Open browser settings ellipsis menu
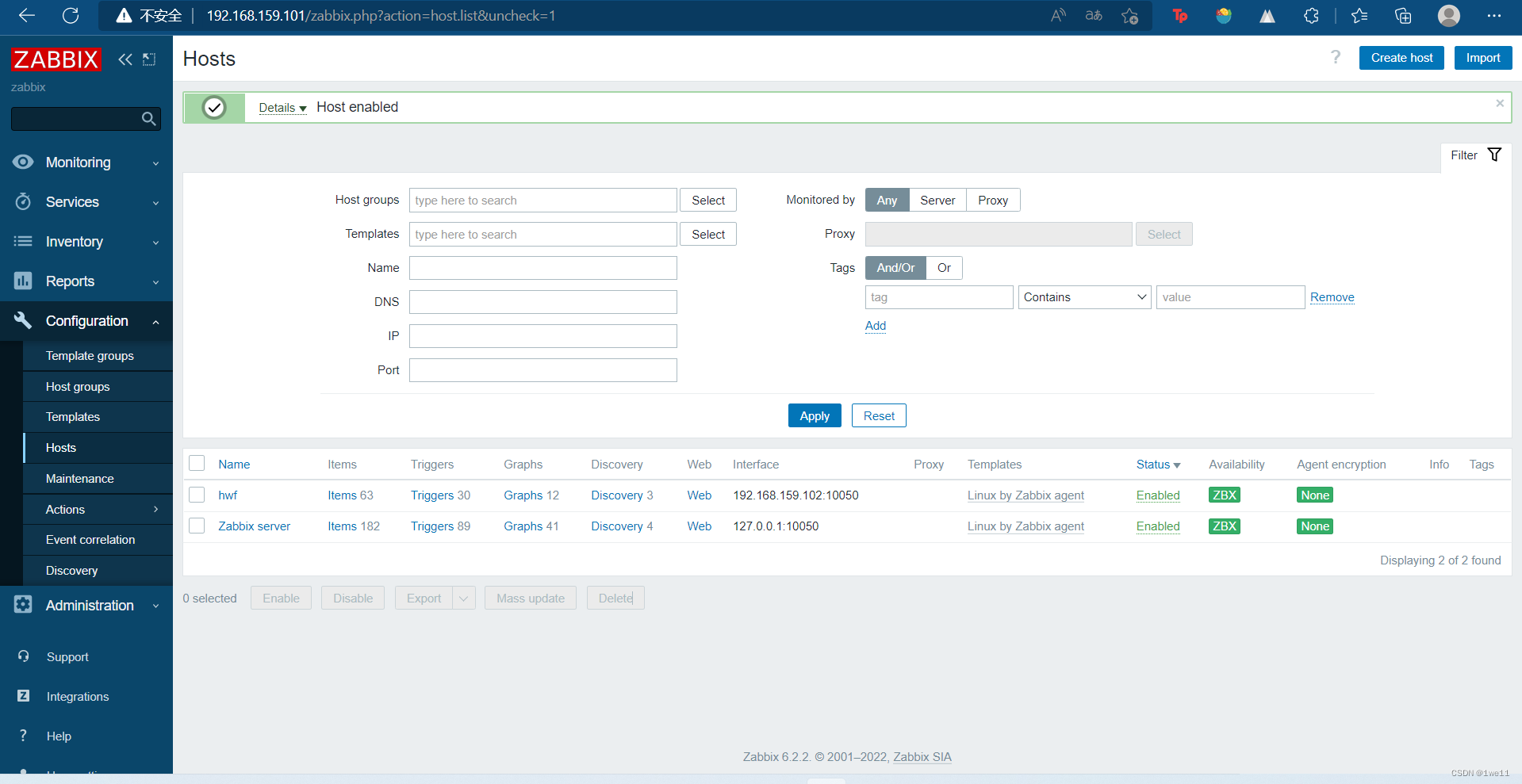This screenshot has width=1522, height=784. (x=1494, y=16)
